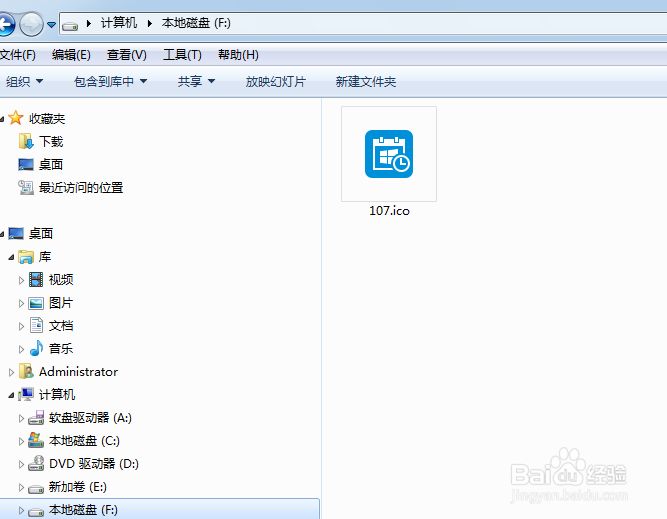Expand the 音乐 library node
The image size is (667, 519).
point(21,349)
